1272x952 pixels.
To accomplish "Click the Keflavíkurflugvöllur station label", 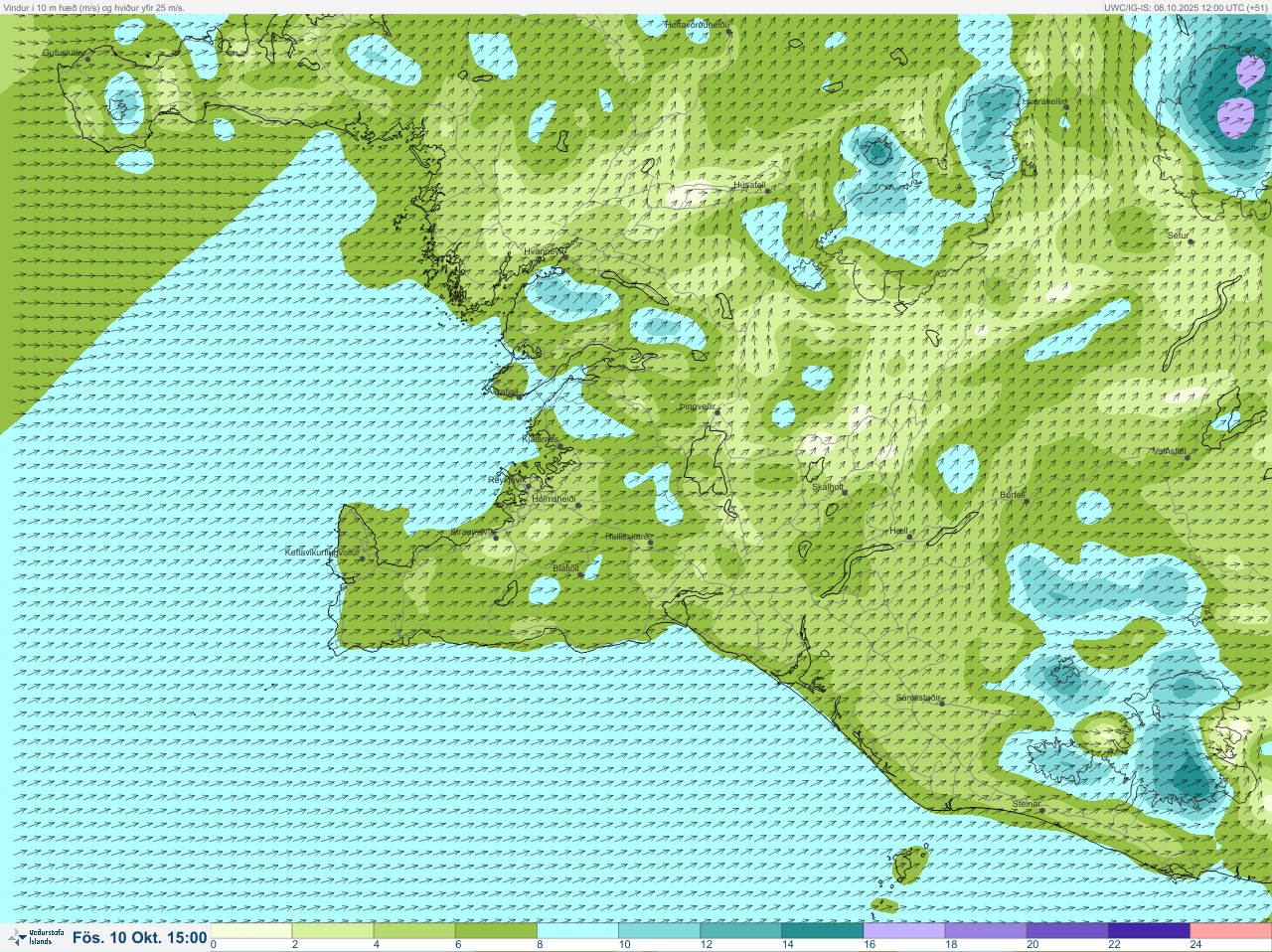I will tap(322, 552).
